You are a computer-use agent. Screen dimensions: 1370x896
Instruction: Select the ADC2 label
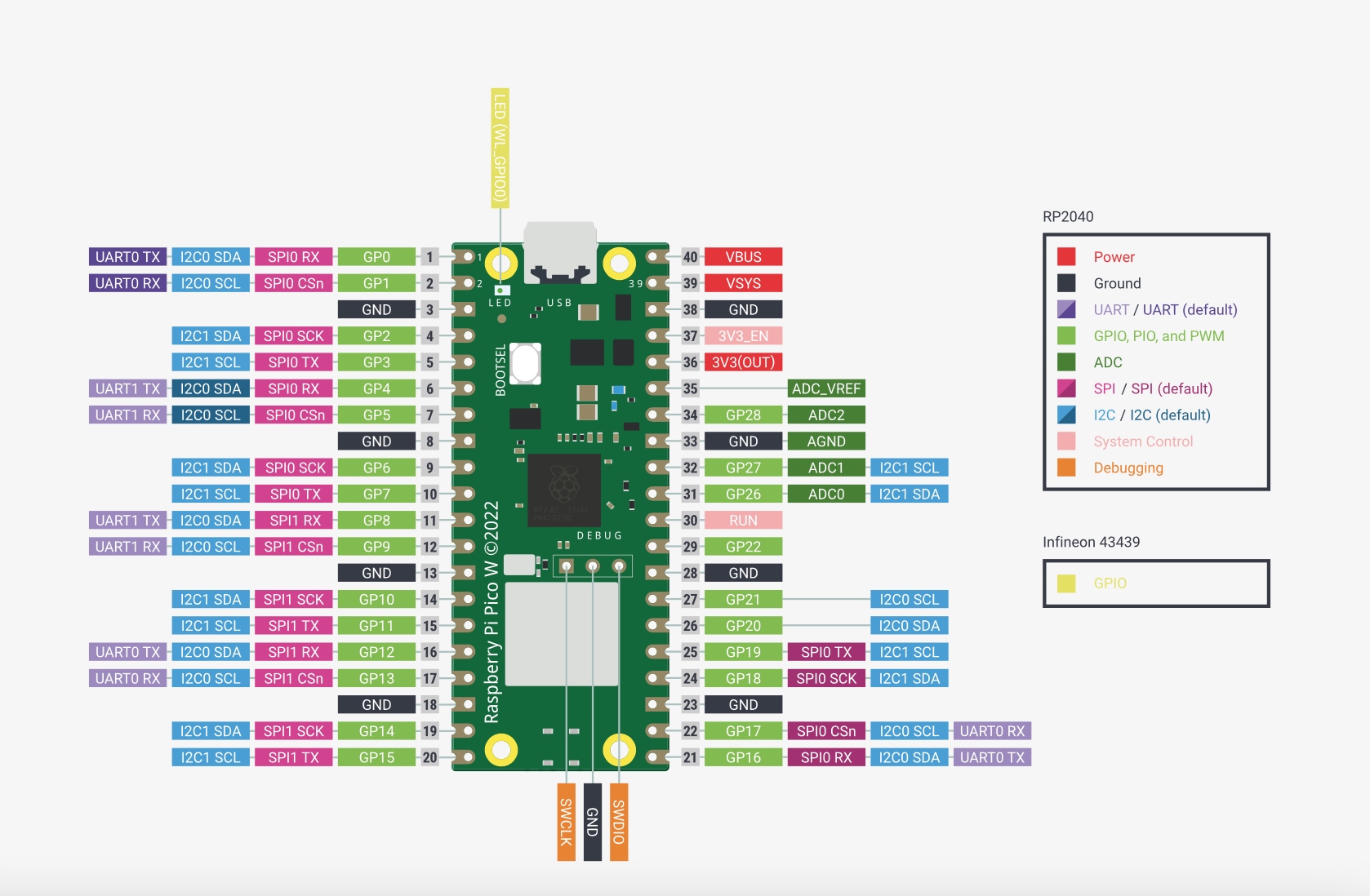tap(826, 415)
